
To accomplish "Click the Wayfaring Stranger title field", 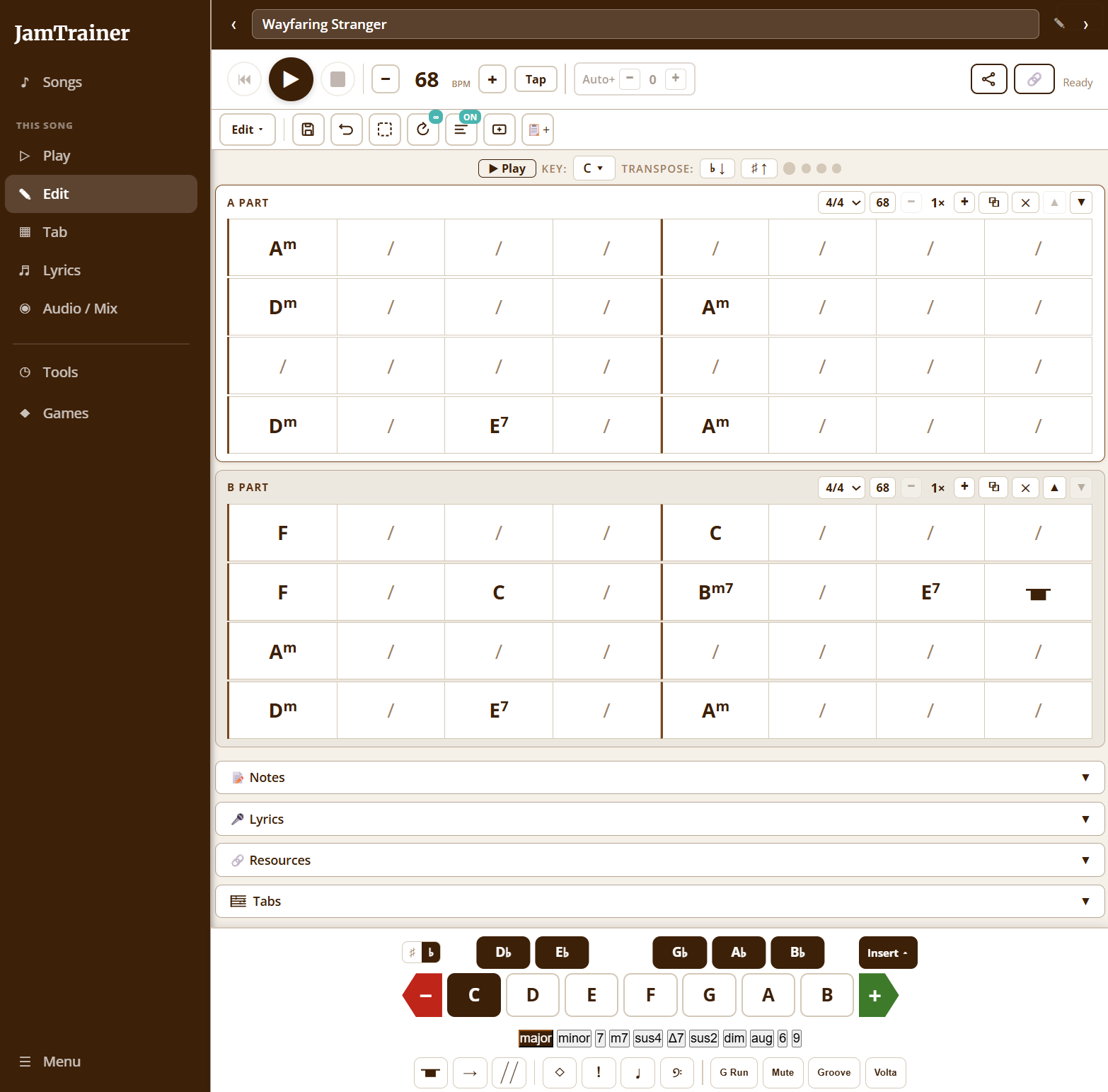I will 645,24.
